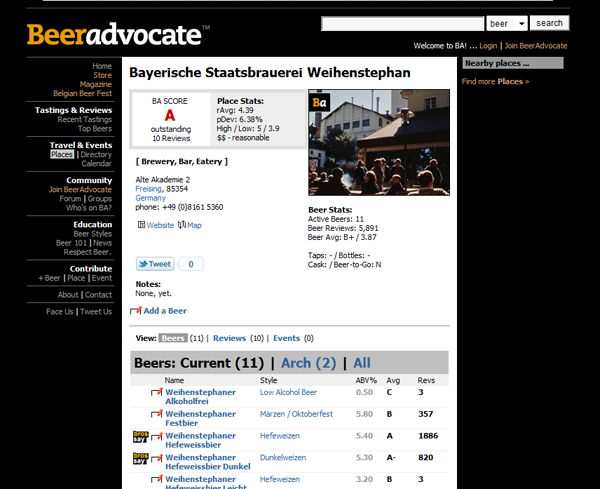Click the search button
The height and width of the screenshot is (489, 600).
(549, 23)
